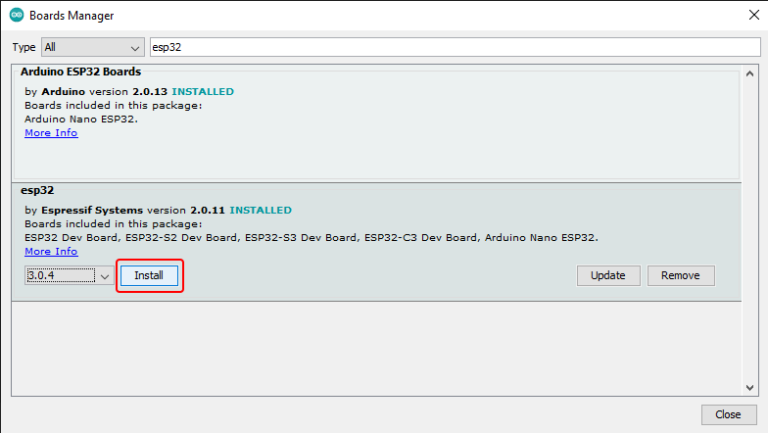This screenshot has width=768, height=433.
Task: Open More Info for Espressif esp32 package
Action: (x=51, y=251)
